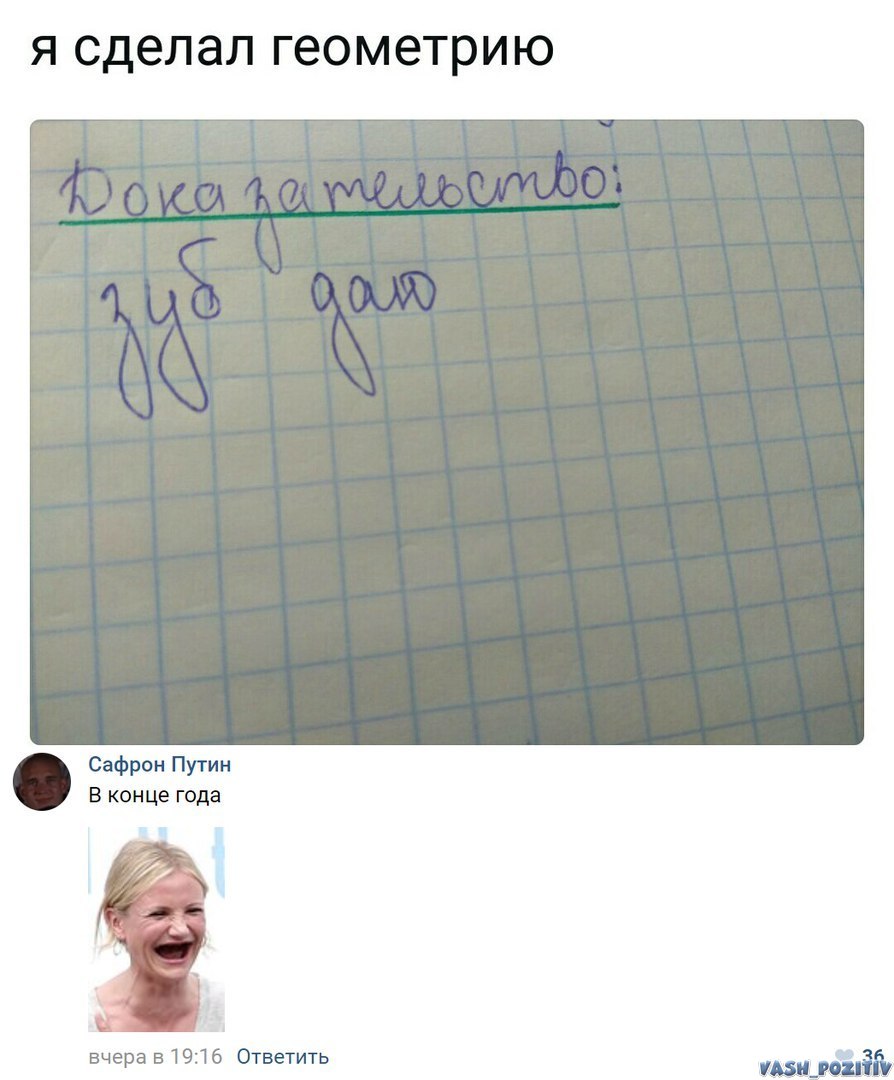Like the comment via the heart icon
Image resolution: width=894 pixels, height=1080 pixels.
pyautogui.click(x=843, y=1055)
